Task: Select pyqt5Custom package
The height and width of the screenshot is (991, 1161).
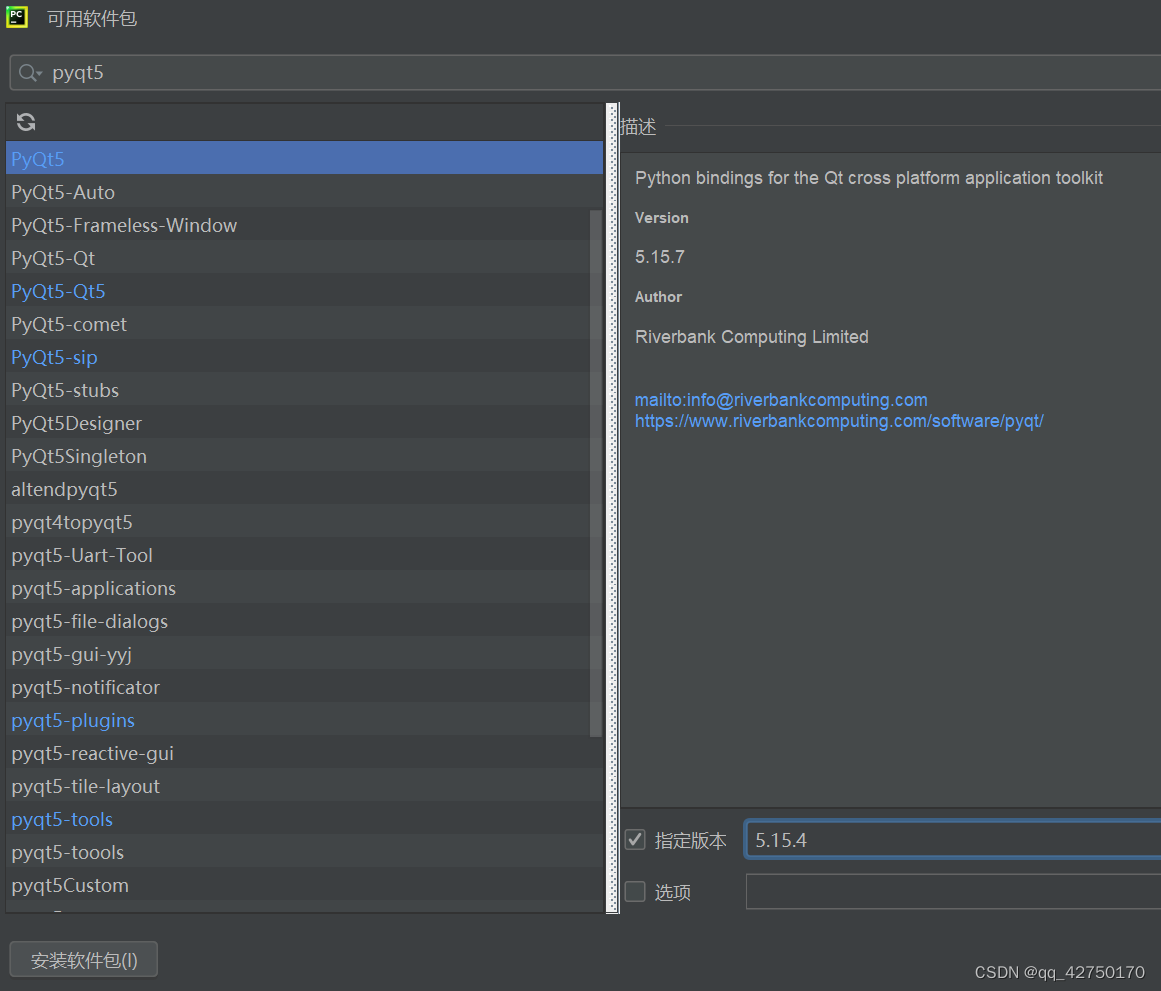Action: 304,885
